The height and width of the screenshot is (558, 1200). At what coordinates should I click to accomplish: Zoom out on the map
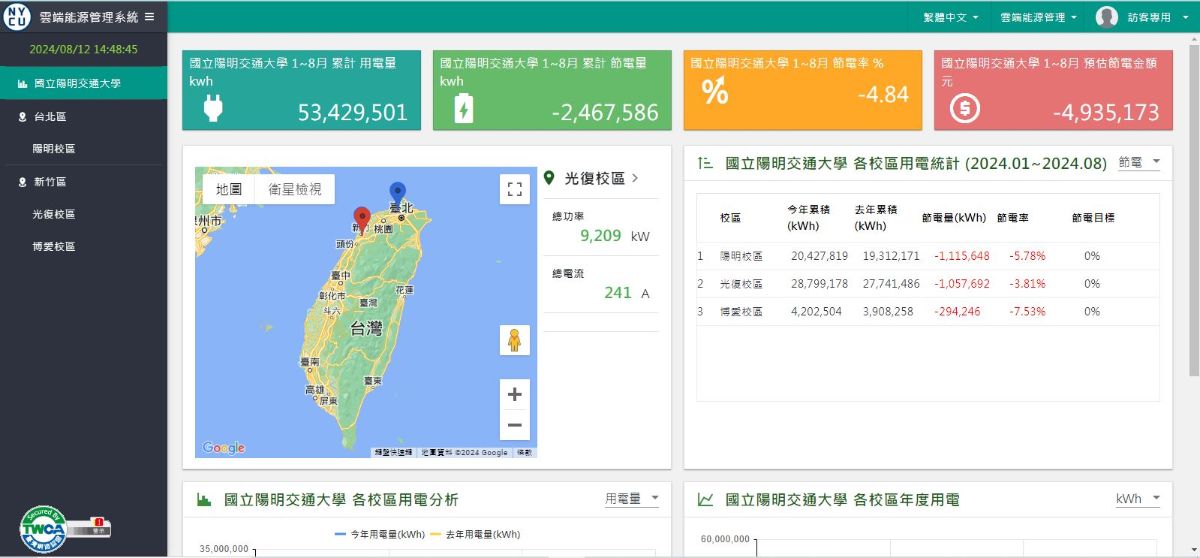tap(514, 425)
